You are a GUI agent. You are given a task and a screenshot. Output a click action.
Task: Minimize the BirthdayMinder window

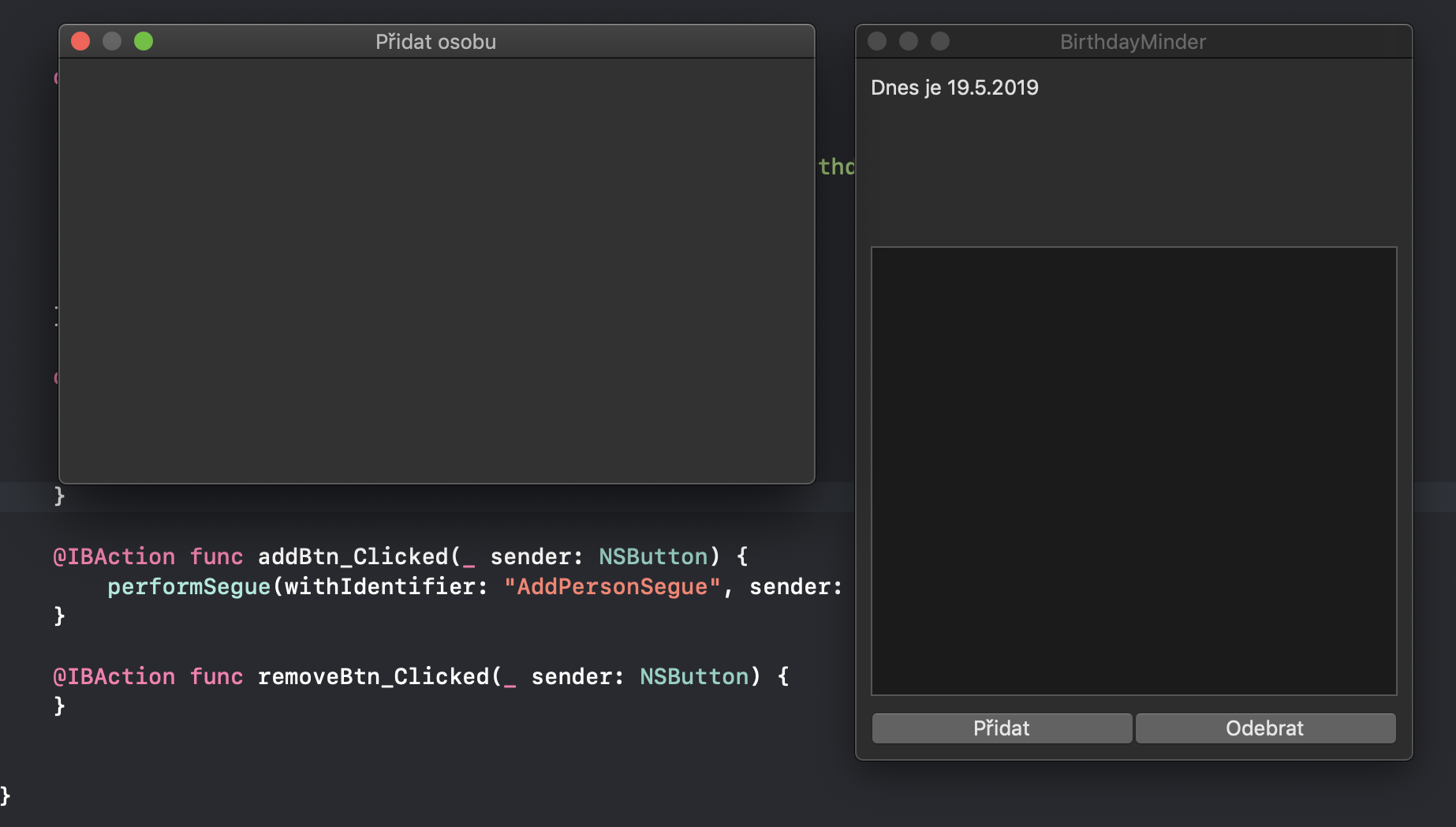point(908,41)
